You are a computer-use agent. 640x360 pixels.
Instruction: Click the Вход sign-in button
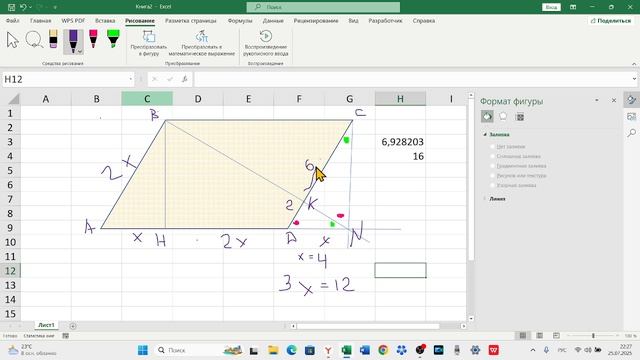[551, 7]
